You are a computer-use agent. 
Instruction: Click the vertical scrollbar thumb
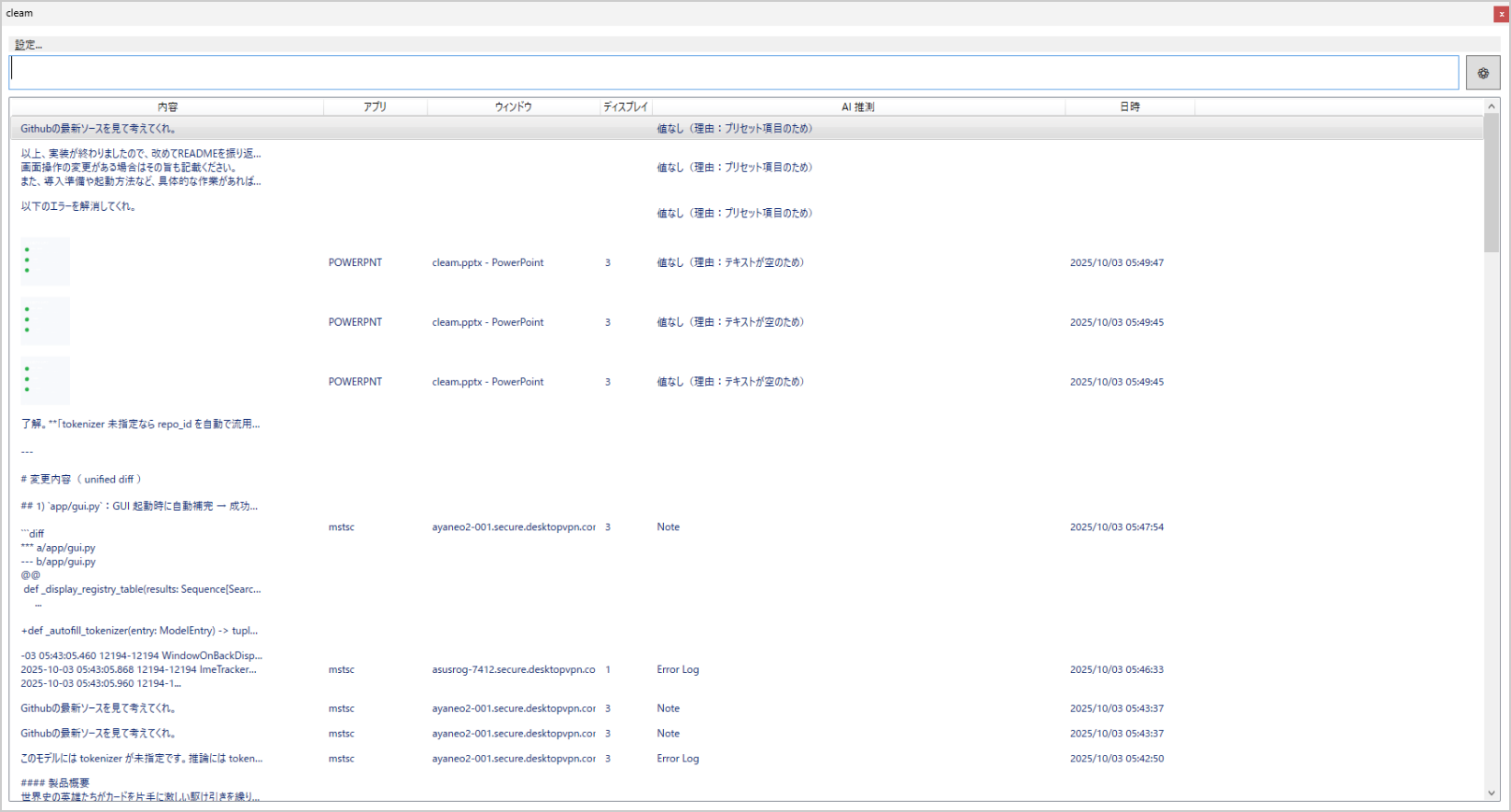point(1490,182)
